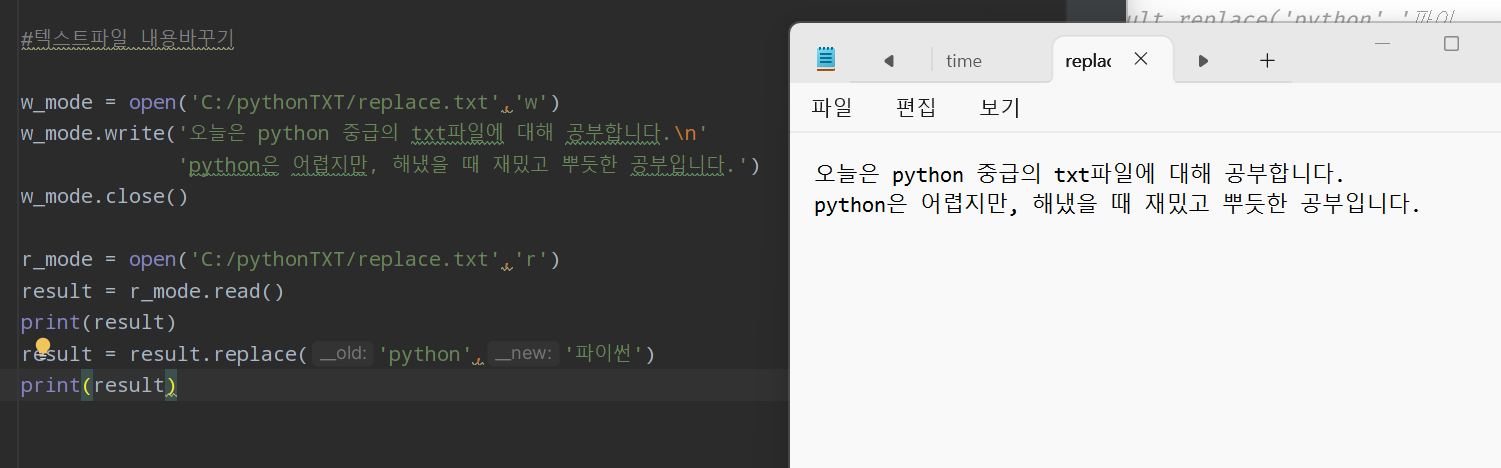Click the comment #텍스트파일 내용바꾸기
This screenshot has width=1501, height=468.
tap(127, 40)
